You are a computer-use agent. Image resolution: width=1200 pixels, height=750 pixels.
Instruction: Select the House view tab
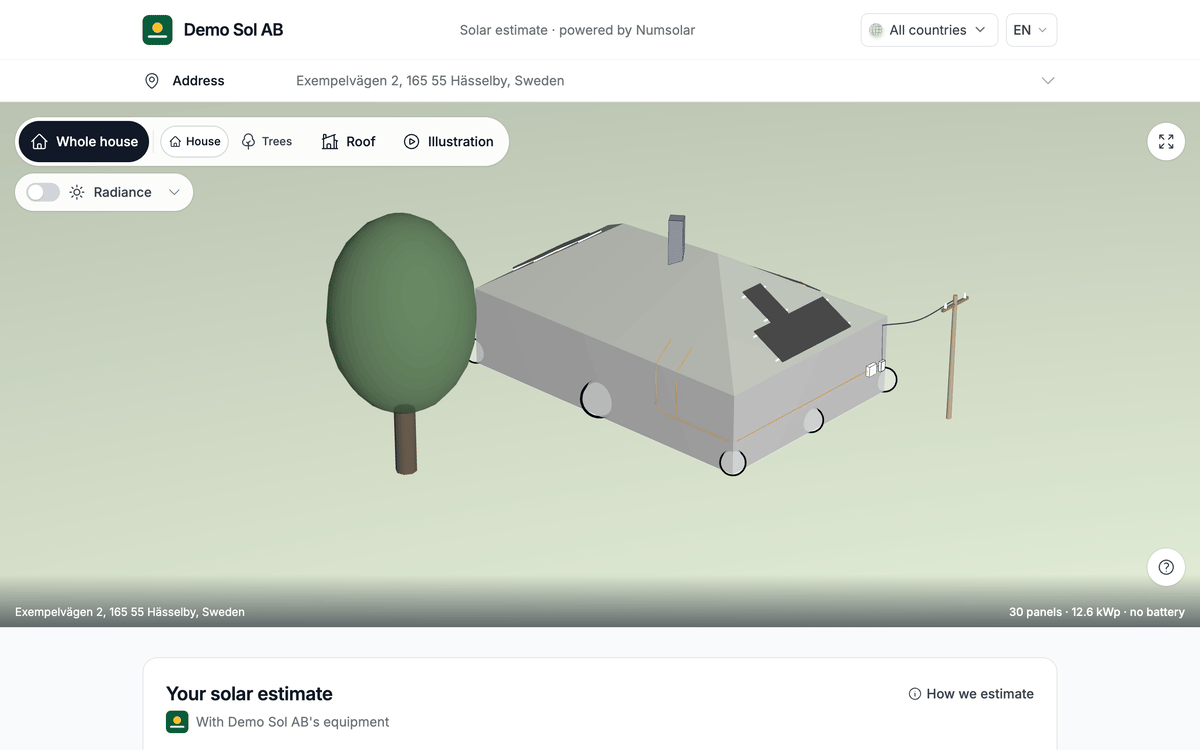click(195, 142)
